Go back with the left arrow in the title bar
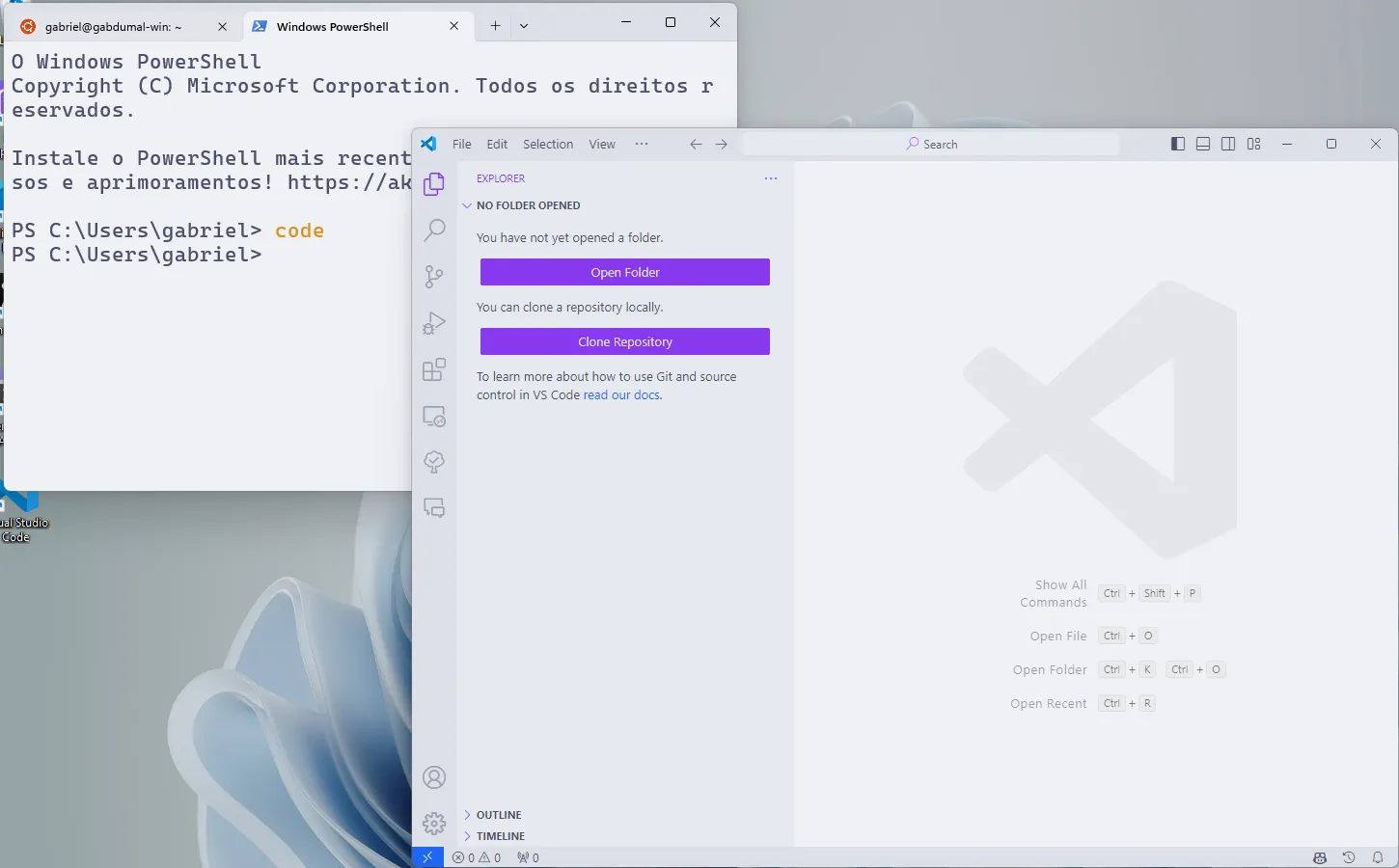1399x868 pixels. tap(696, 144)
